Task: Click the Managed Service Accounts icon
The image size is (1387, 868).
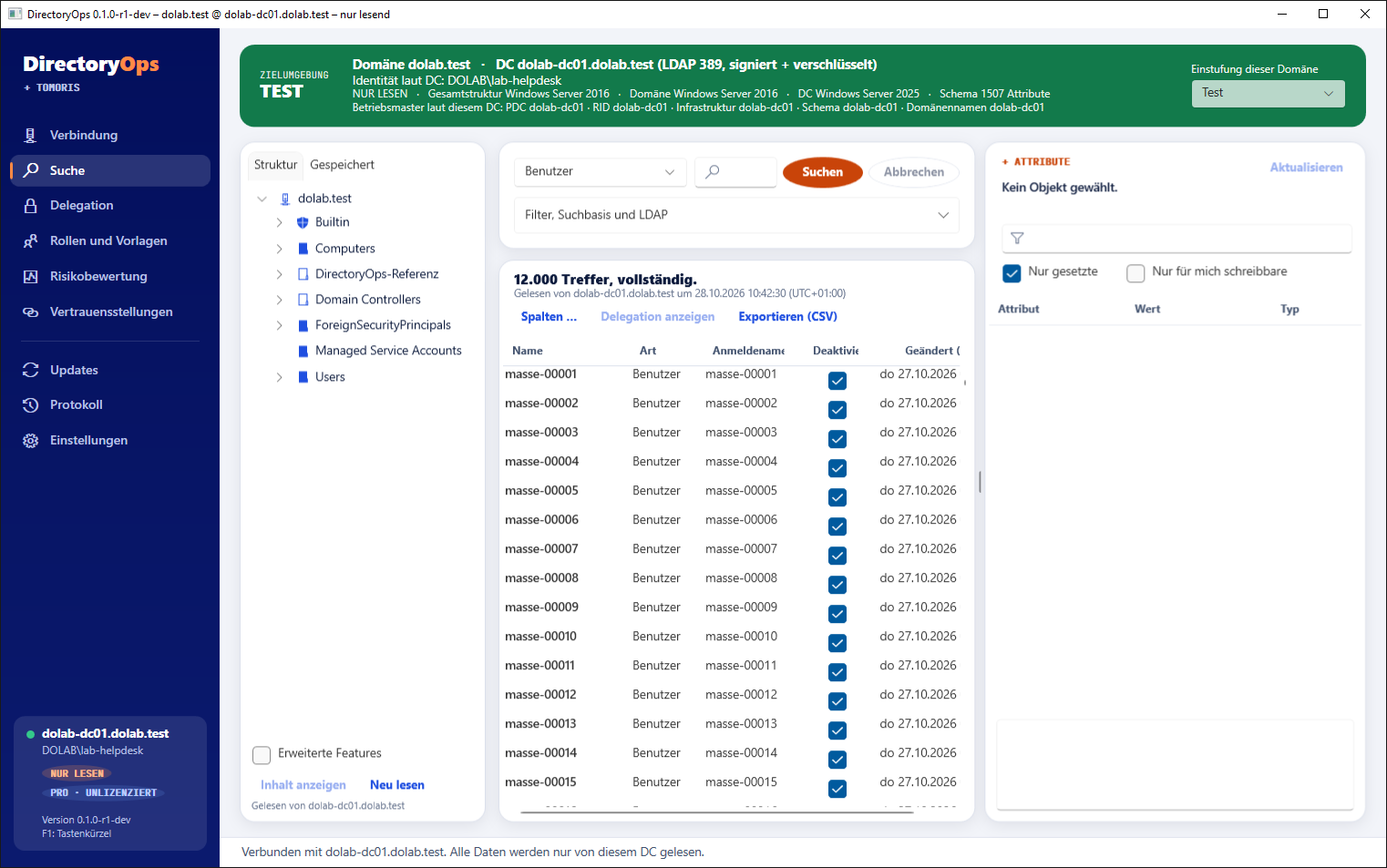Action: 303,351
